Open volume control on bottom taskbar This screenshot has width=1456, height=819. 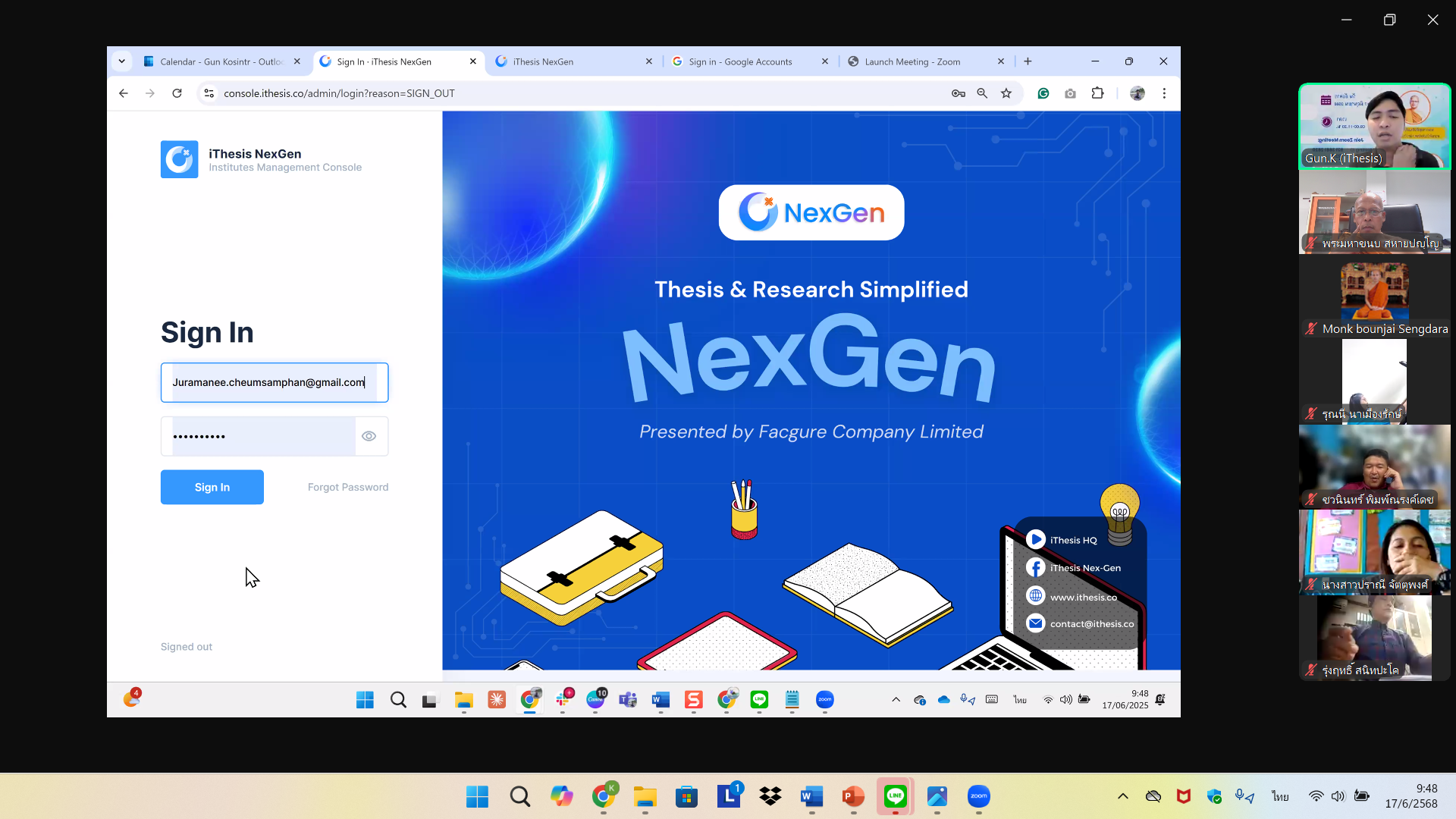tap(1338, 796)
